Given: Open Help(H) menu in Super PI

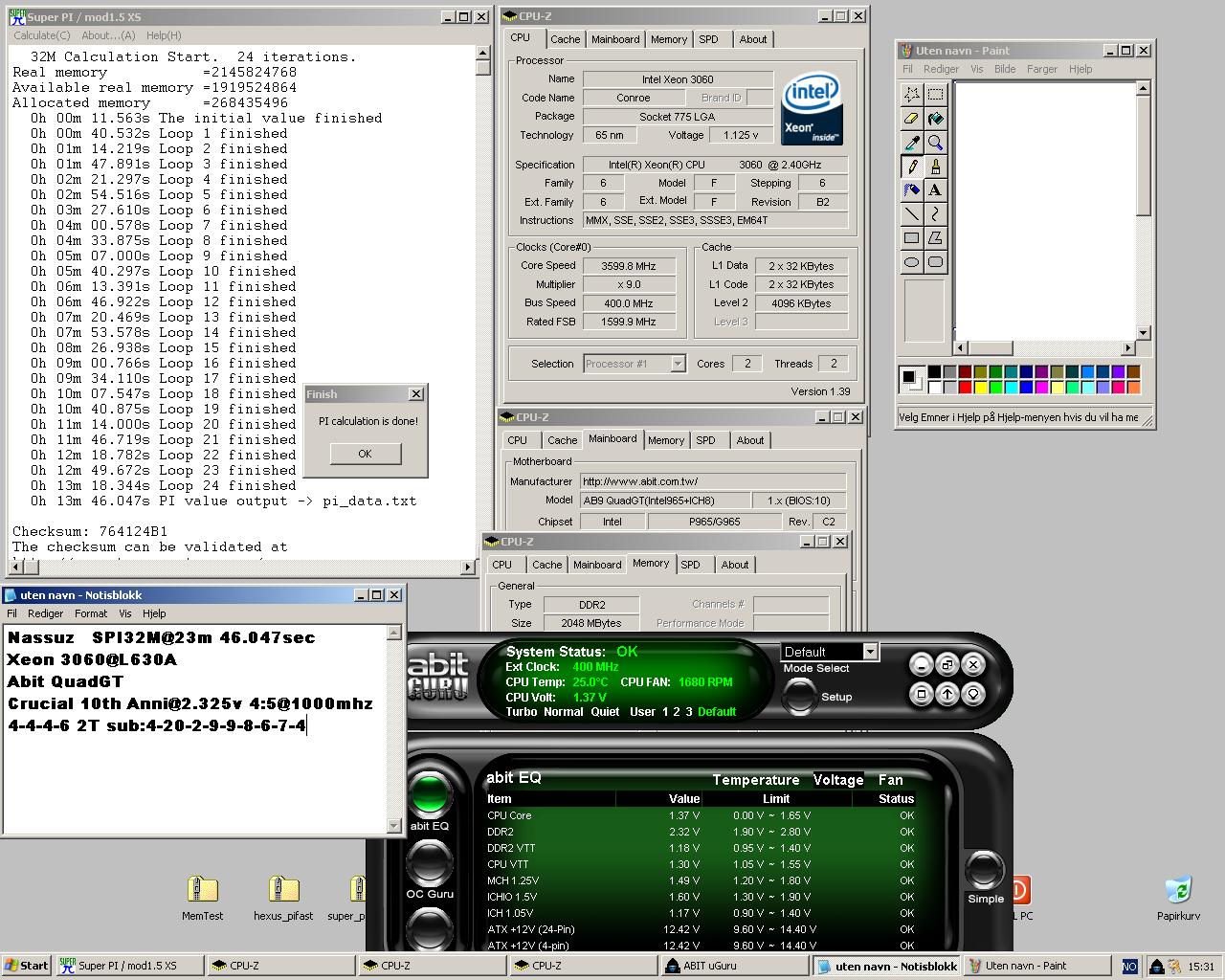Looking at the screenshot, I should (164, 35).
